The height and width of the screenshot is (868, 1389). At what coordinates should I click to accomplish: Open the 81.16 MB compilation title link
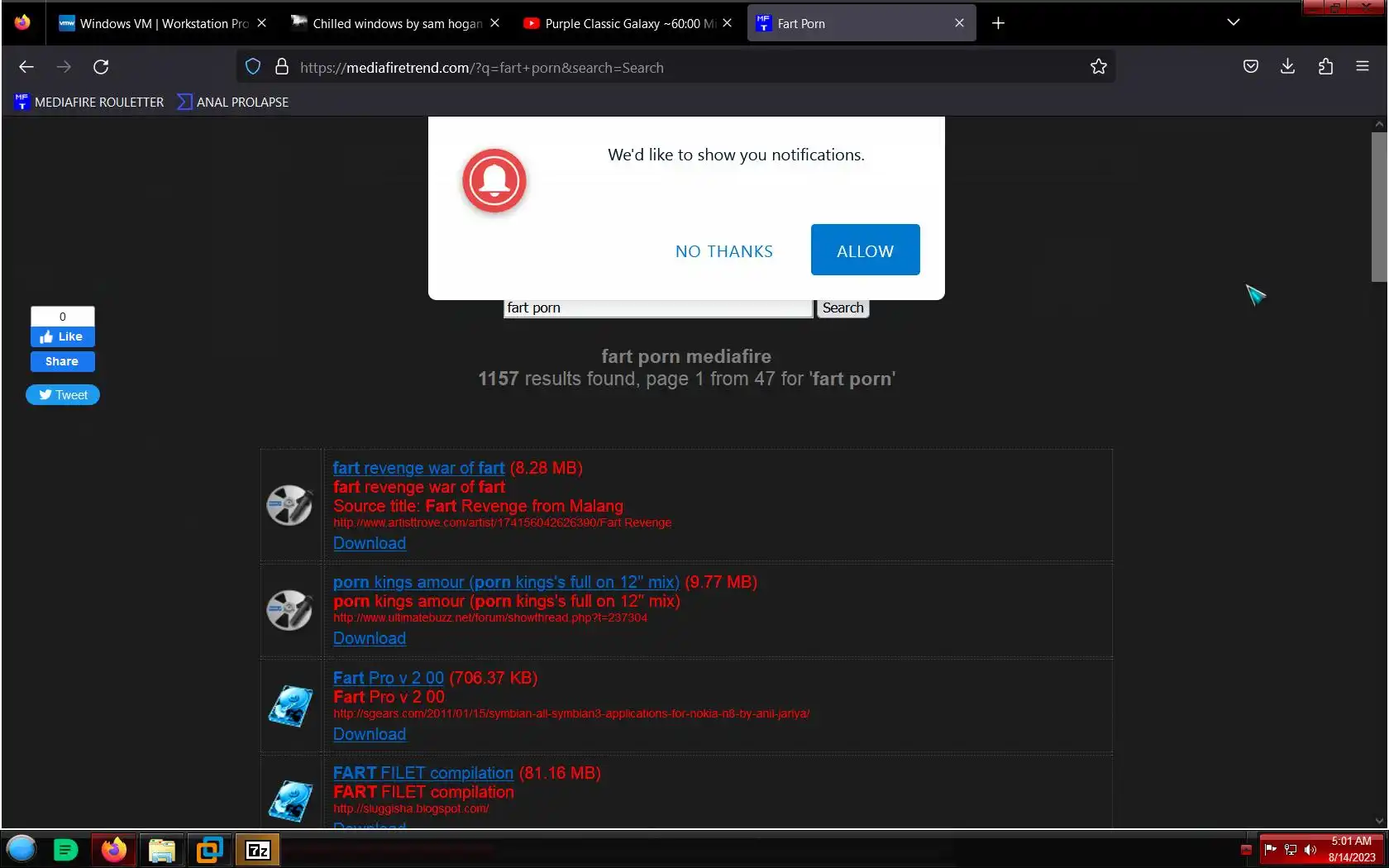tap(423, 773)
